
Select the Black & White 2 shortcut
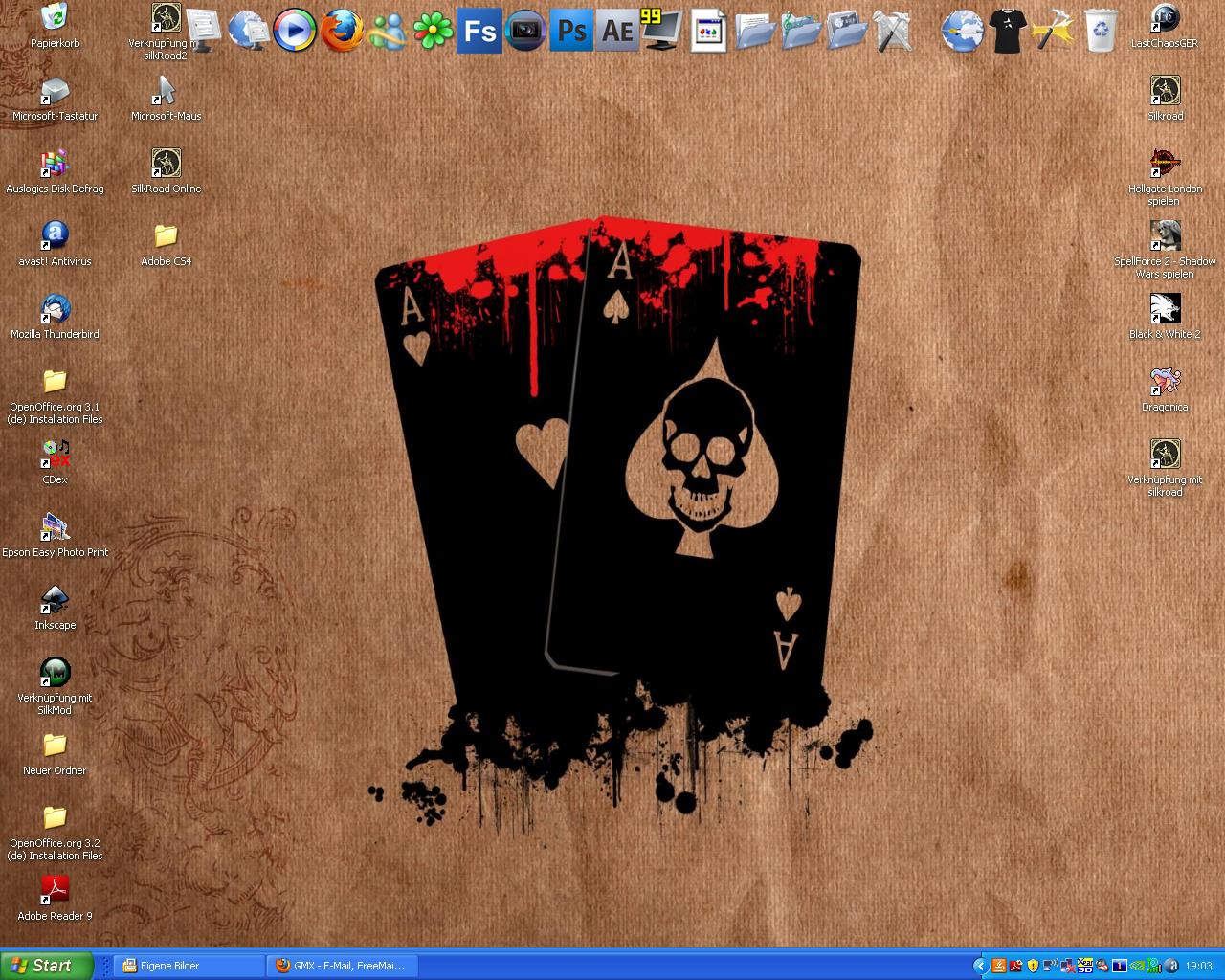point(1165,317)
